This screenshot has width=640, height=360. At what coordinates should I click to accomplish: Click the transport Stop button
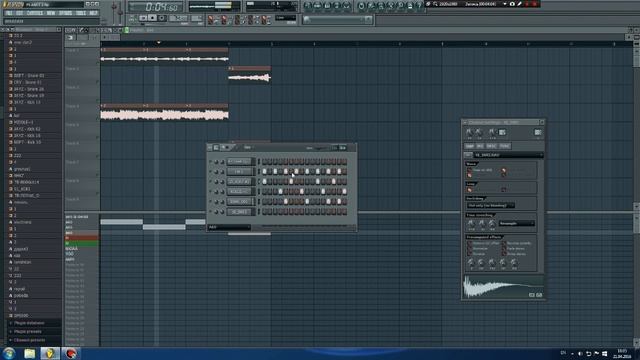click(152, 18)
